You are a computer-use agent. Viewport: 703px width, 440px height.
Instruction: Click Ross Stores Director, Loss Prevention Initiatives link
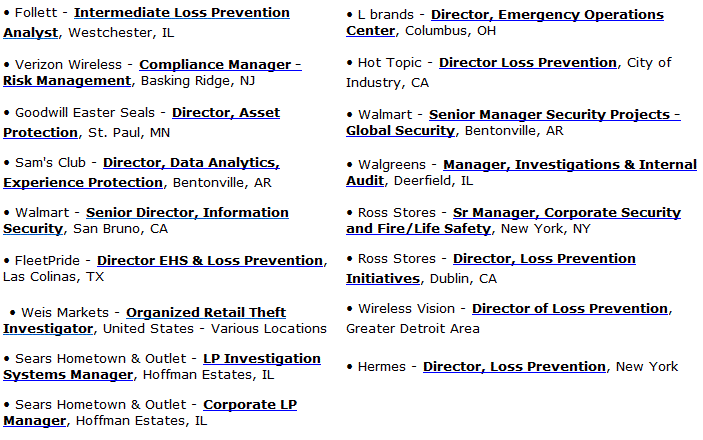[544, 259]
